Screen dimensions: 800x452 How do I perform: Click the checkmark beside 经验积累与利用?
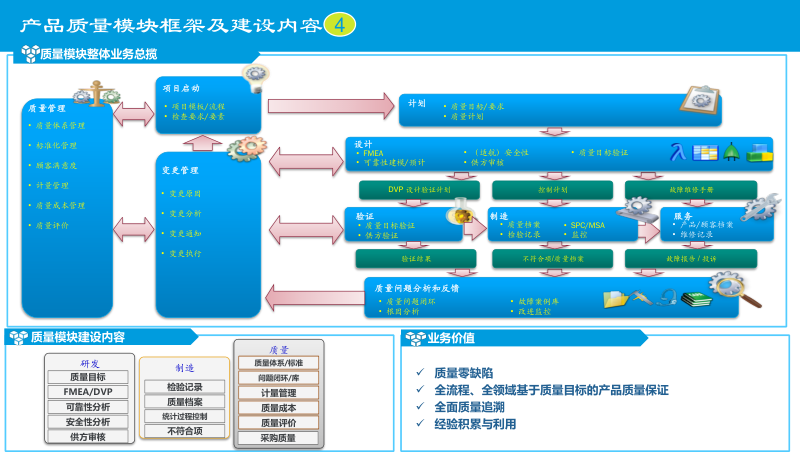point(420,423)
